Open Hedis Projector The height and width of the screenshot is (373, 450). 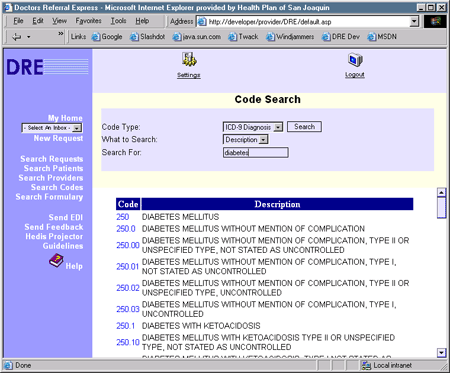[54, 236]
